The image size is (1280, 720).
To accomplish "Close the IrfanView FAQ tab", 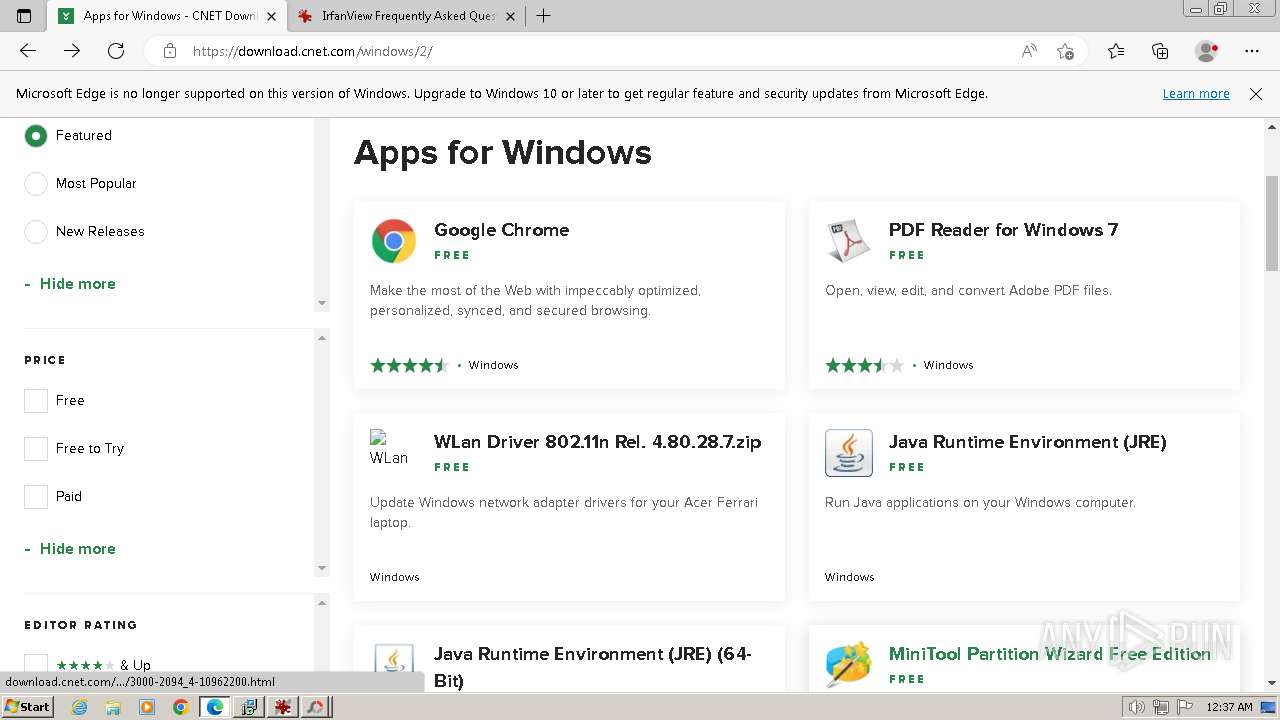I will [x=511, y=16].
